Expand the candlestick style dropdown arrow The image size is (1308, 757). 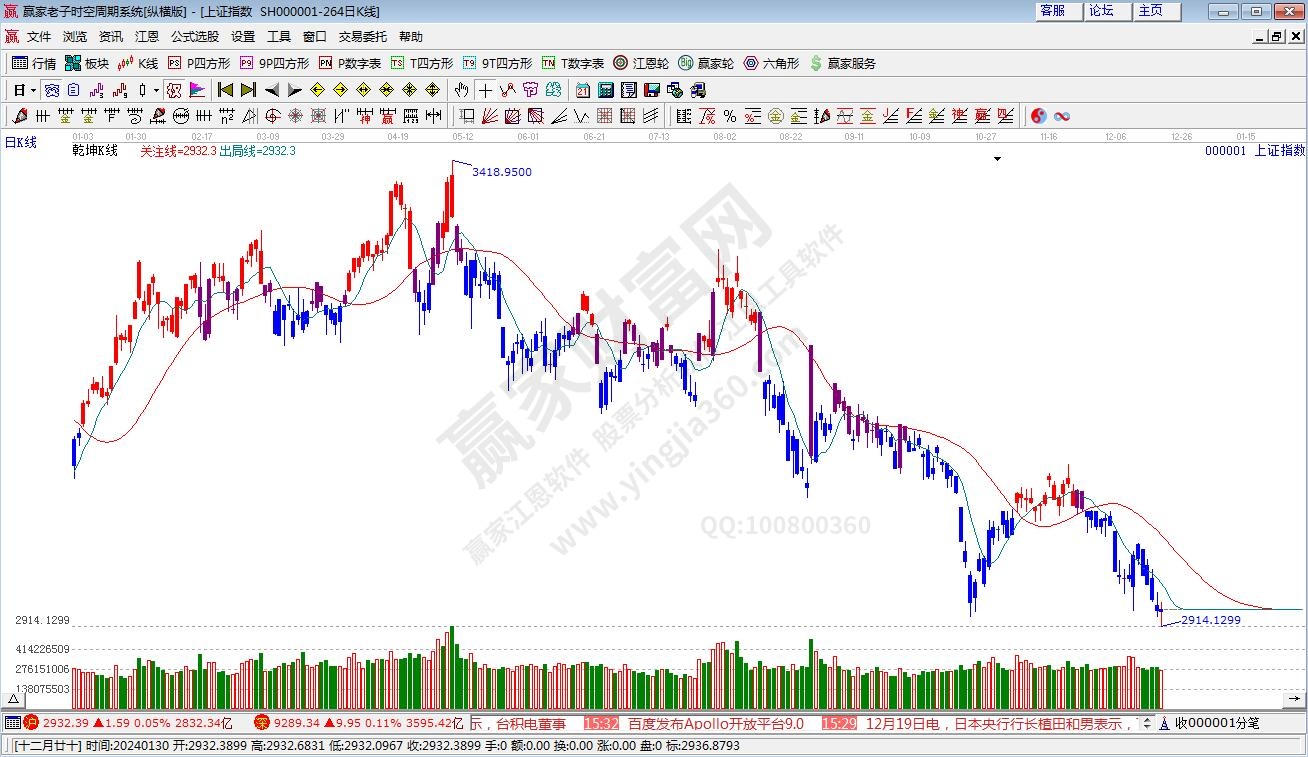click(x=156, y=90)
